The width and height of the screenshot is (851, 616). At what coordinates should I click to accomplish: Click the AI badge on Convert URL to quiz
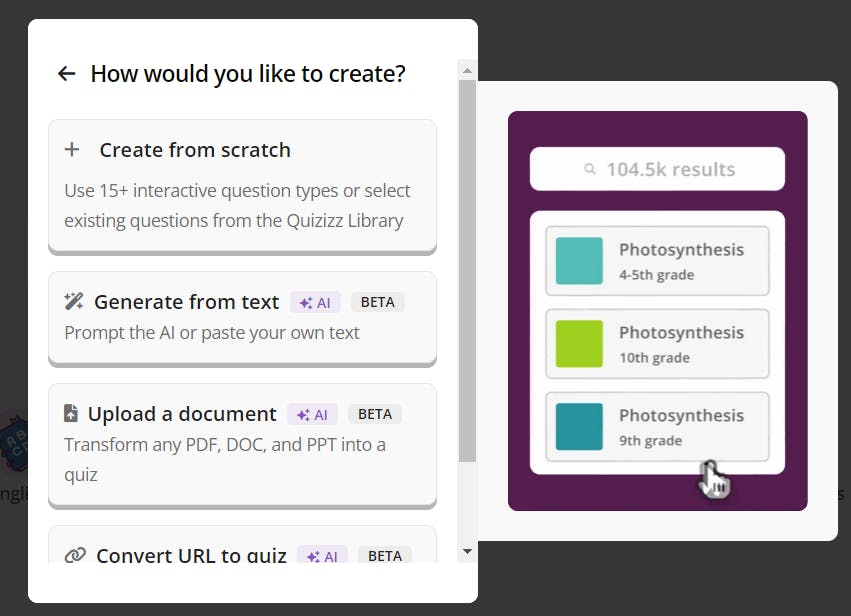322,555
